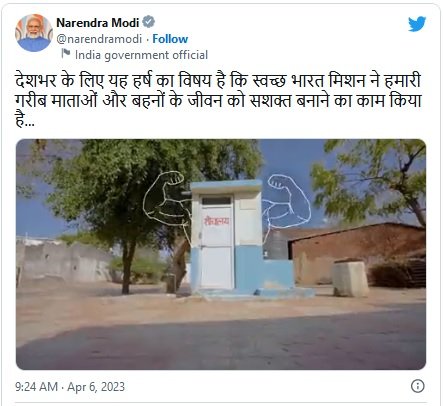Click the sky area of video thumbnail
This screenshot has width=443, height=406.
[x=287, y=157]
